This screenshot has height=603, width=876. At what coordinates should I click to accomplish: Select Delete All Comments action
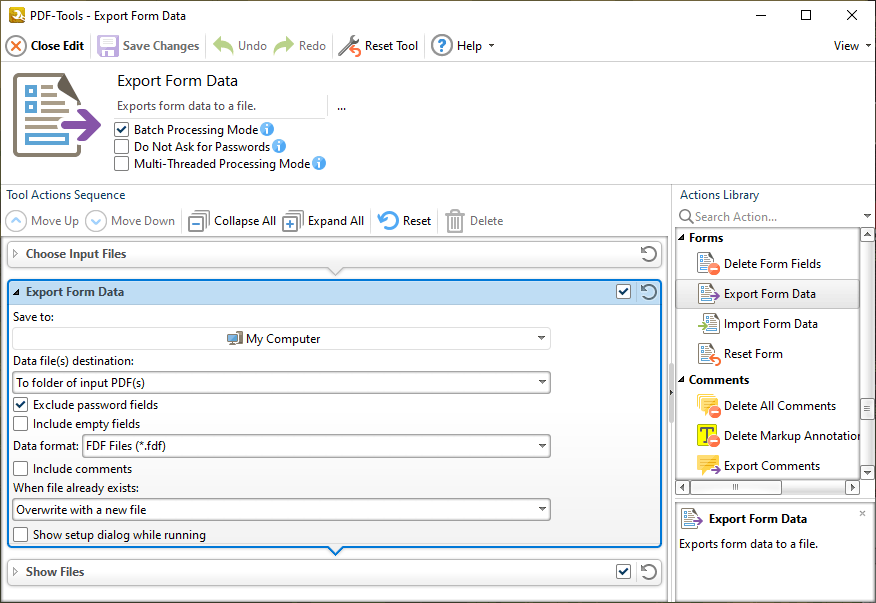767,406
